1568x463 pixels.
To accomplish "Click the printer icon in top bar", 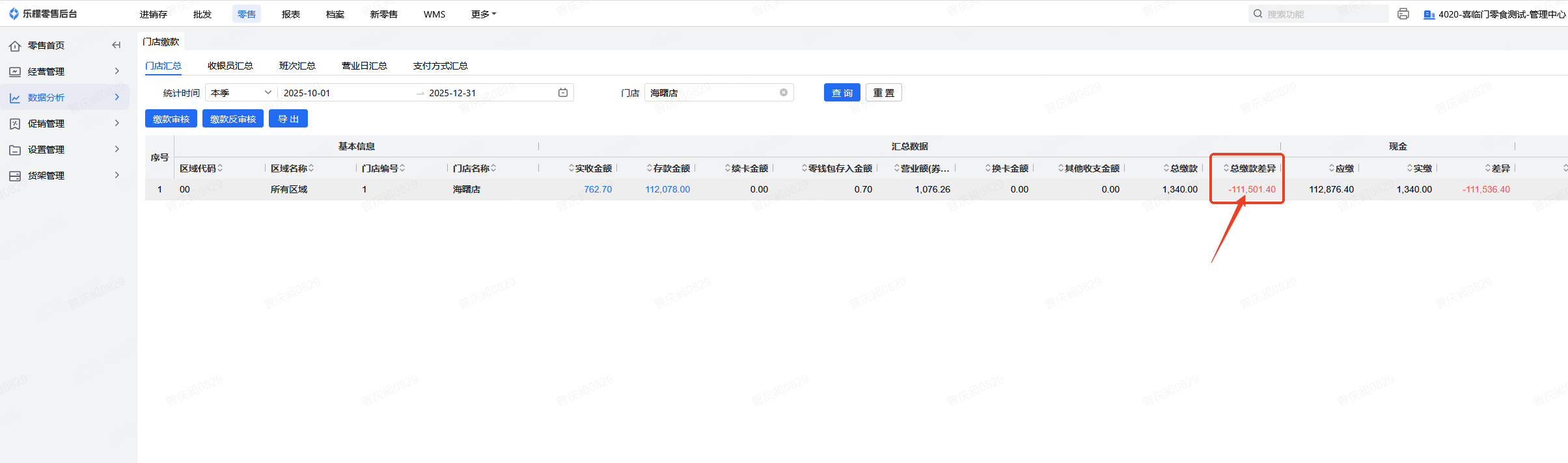I will (x=1403, y=14).
